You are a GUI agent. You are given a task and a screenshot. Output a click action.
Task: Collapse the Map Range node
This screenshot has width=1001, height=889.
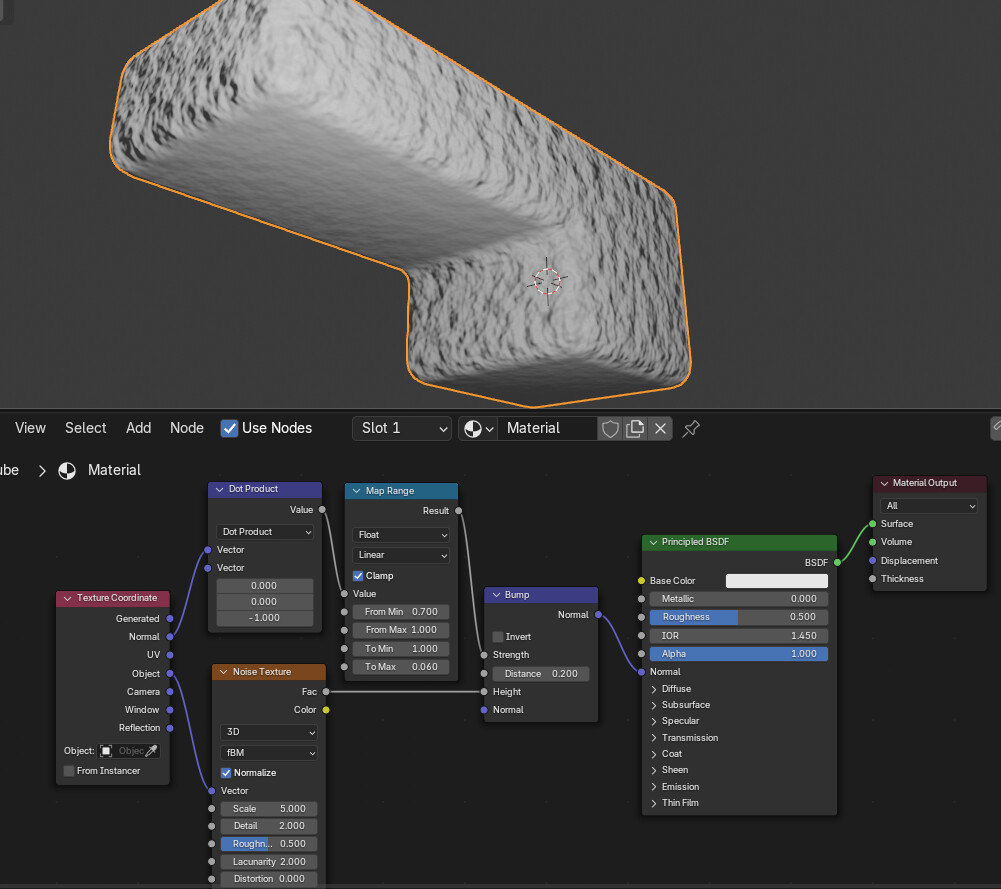point(356,491)
